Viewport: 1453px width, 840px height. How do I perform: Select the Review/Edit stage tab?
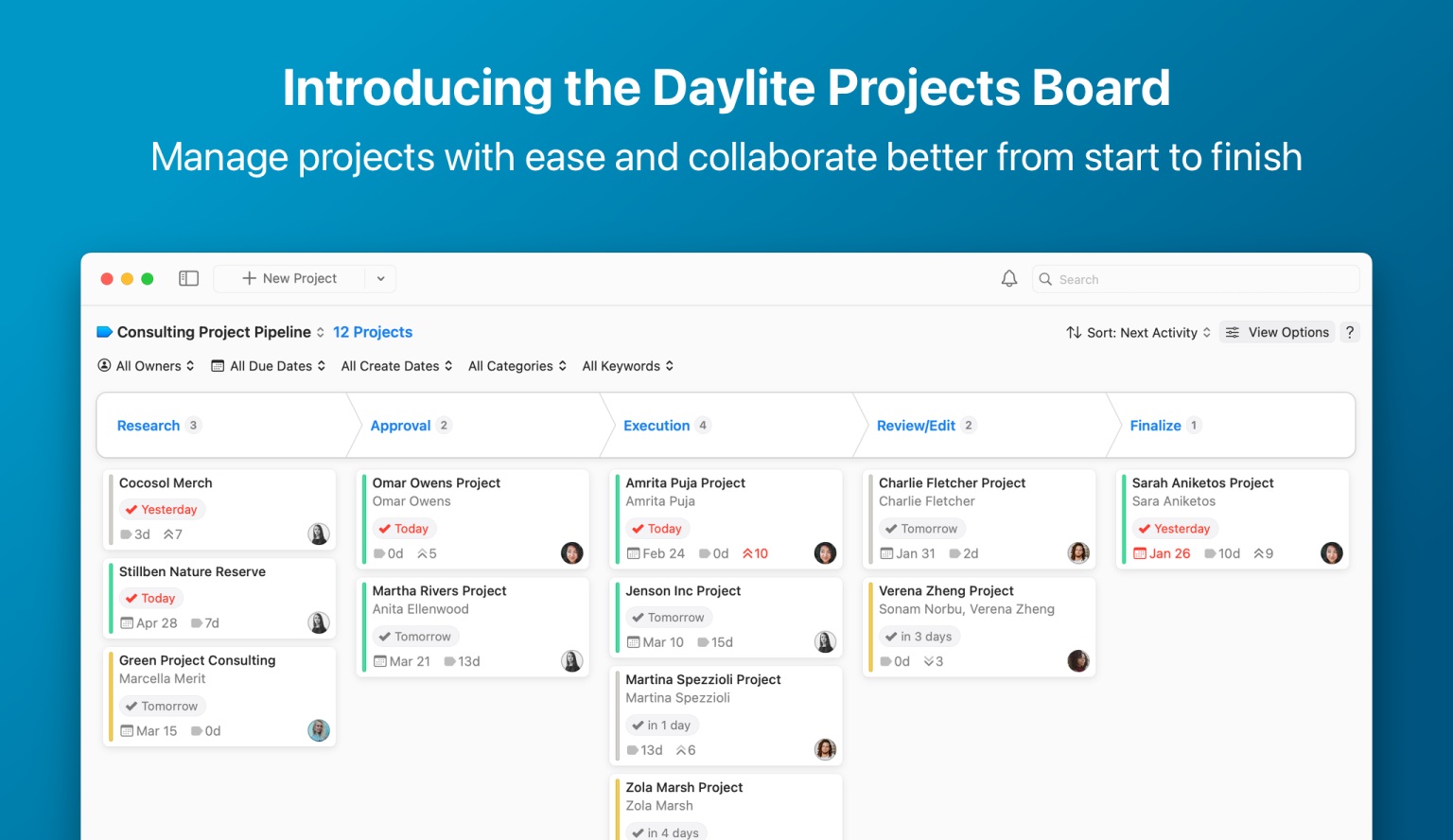coord(916,426)
